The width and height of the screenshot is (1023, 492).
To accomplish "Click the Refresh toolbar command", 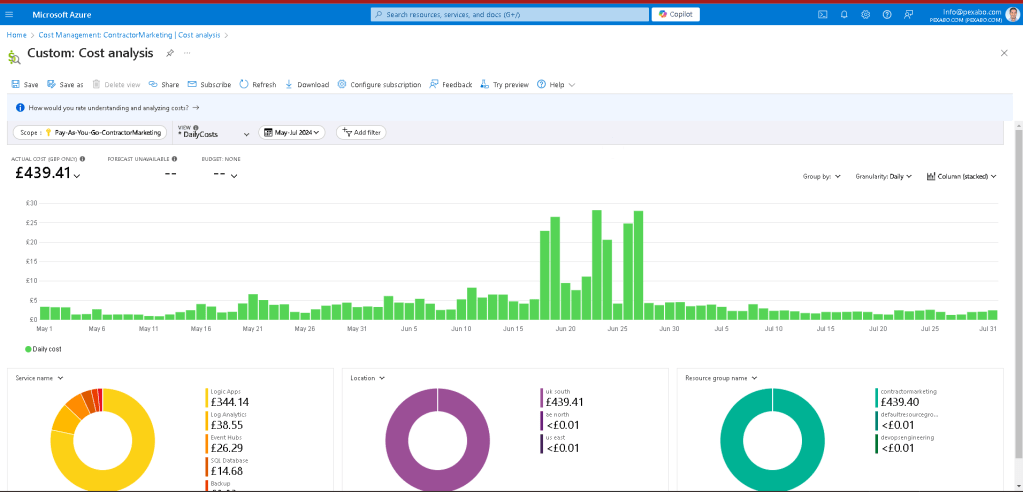I will pos(258,84).
